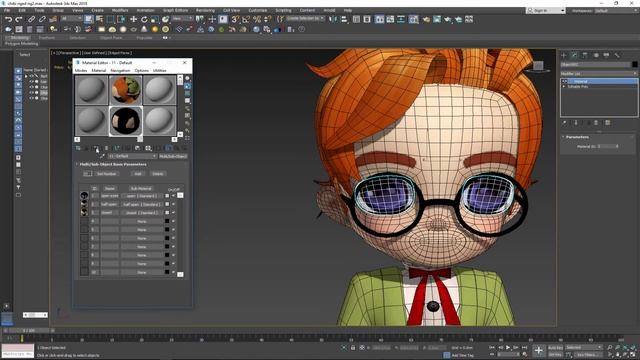Open the selection filter 'All' dropdown
Image resolution: width=640 pixels, height=360 pixels.
coord(71,19)
